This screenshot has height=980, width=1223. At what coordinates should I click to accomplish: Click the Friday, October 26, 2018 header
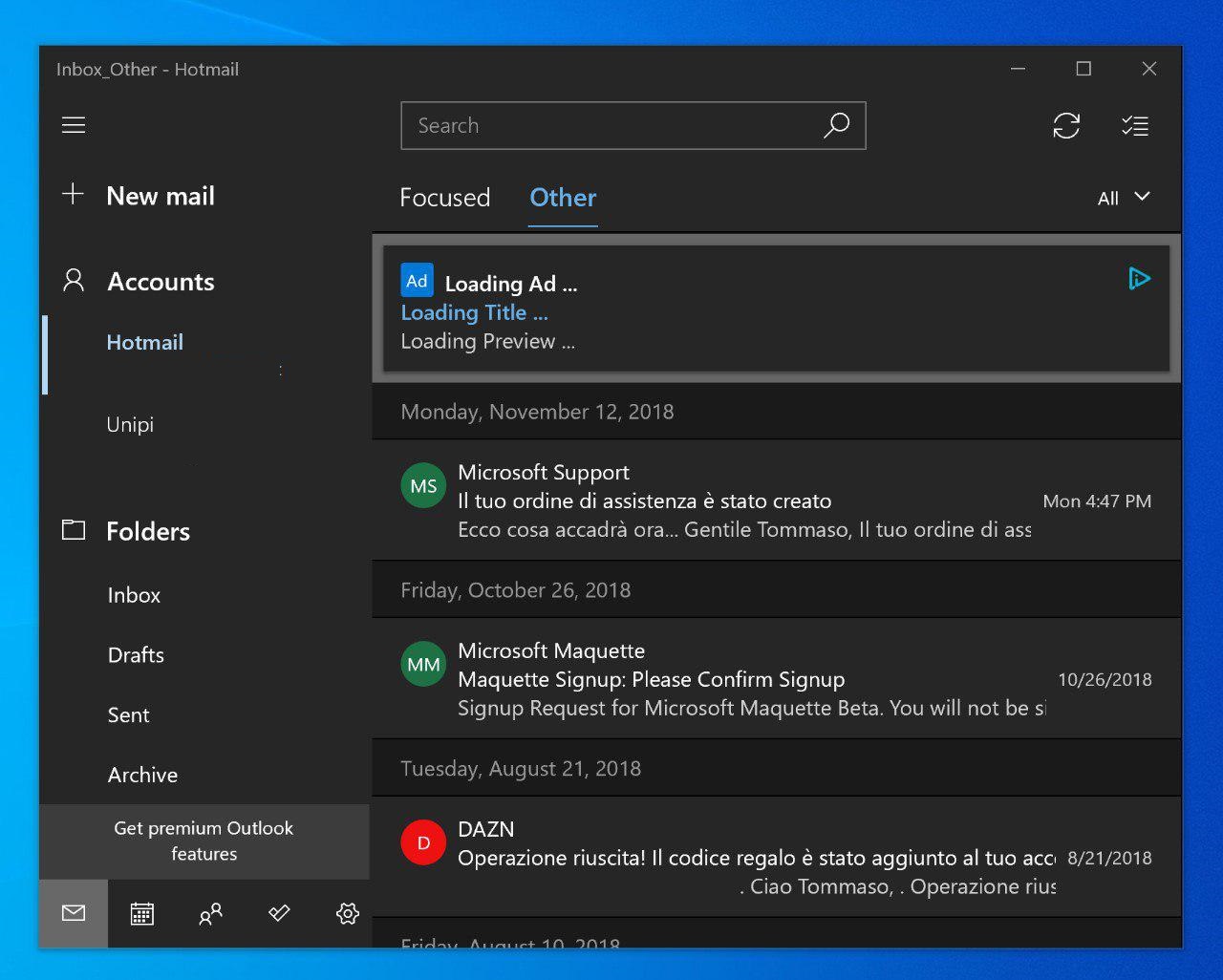coord(515,590)
